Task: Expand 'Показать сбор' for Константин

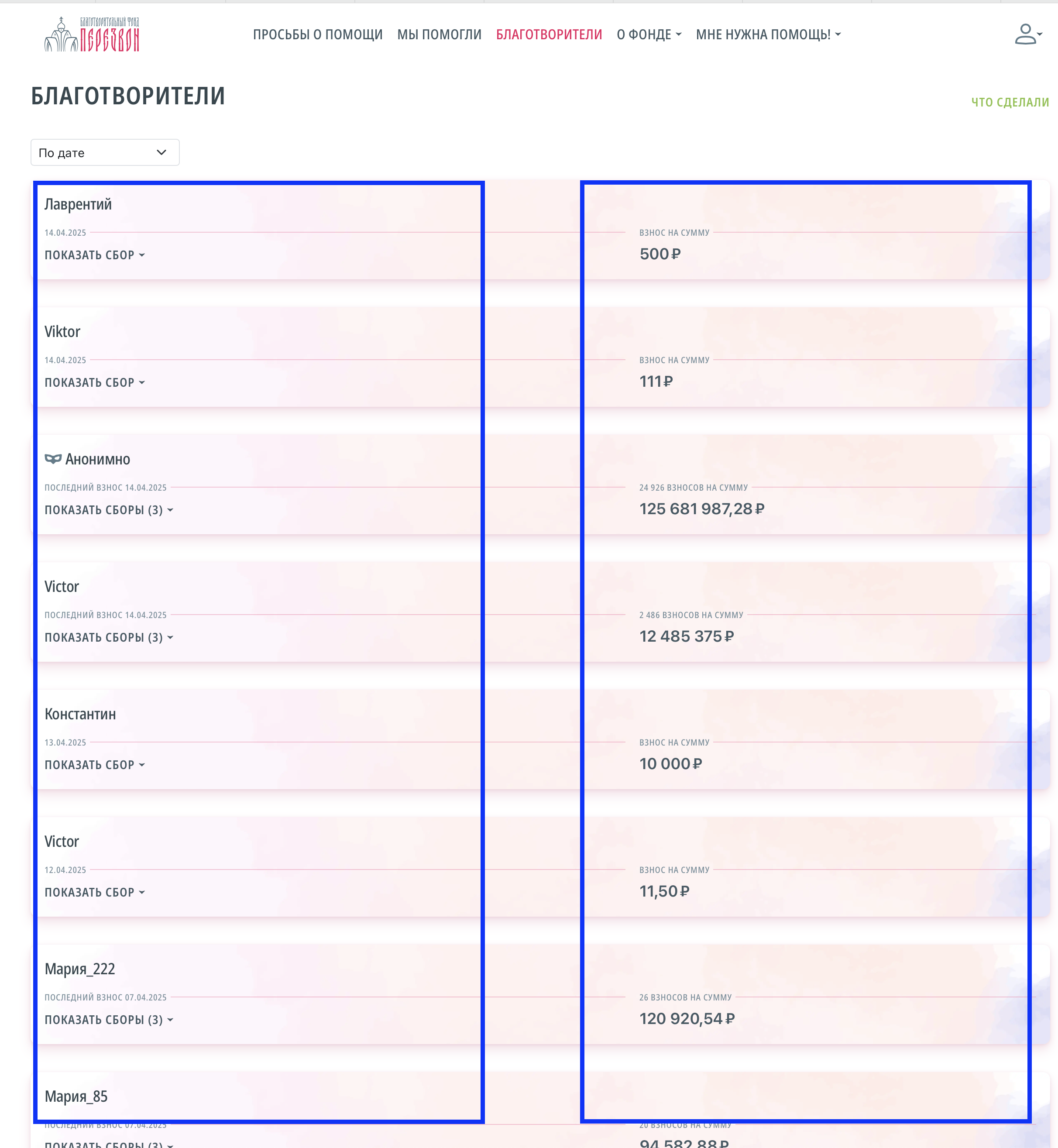Action: [x=94, y=765]
